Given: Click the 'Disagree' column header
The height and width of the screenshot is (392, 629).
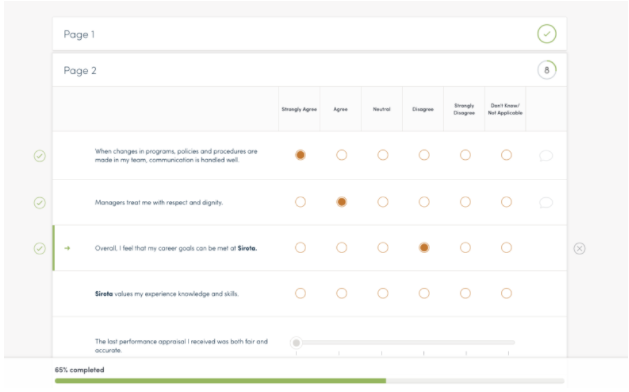Looking at the screenshot, I should point(423,109).
